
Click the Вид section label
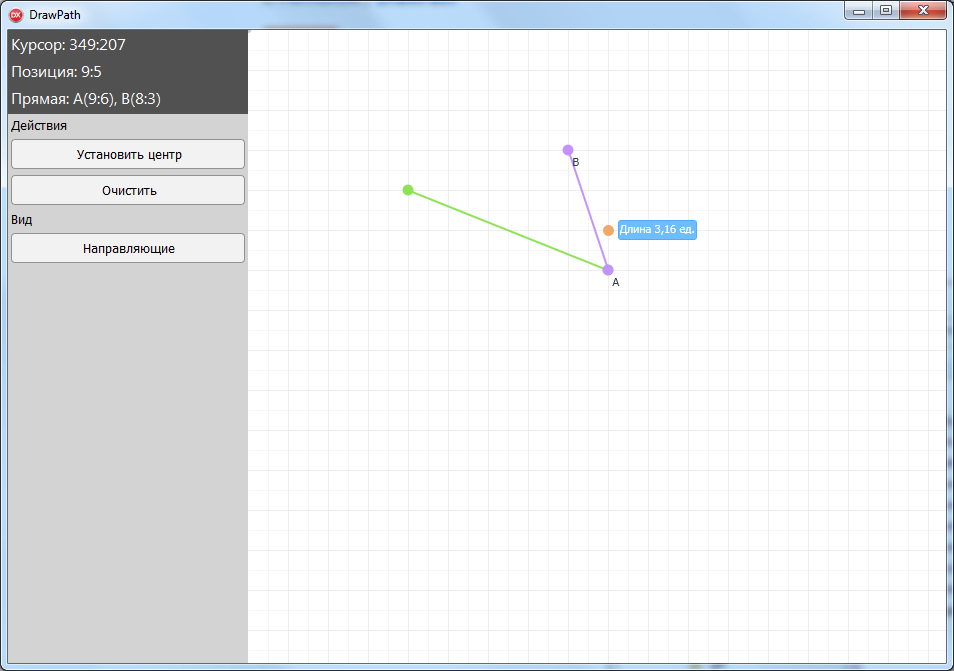click(x=22, y=220)
